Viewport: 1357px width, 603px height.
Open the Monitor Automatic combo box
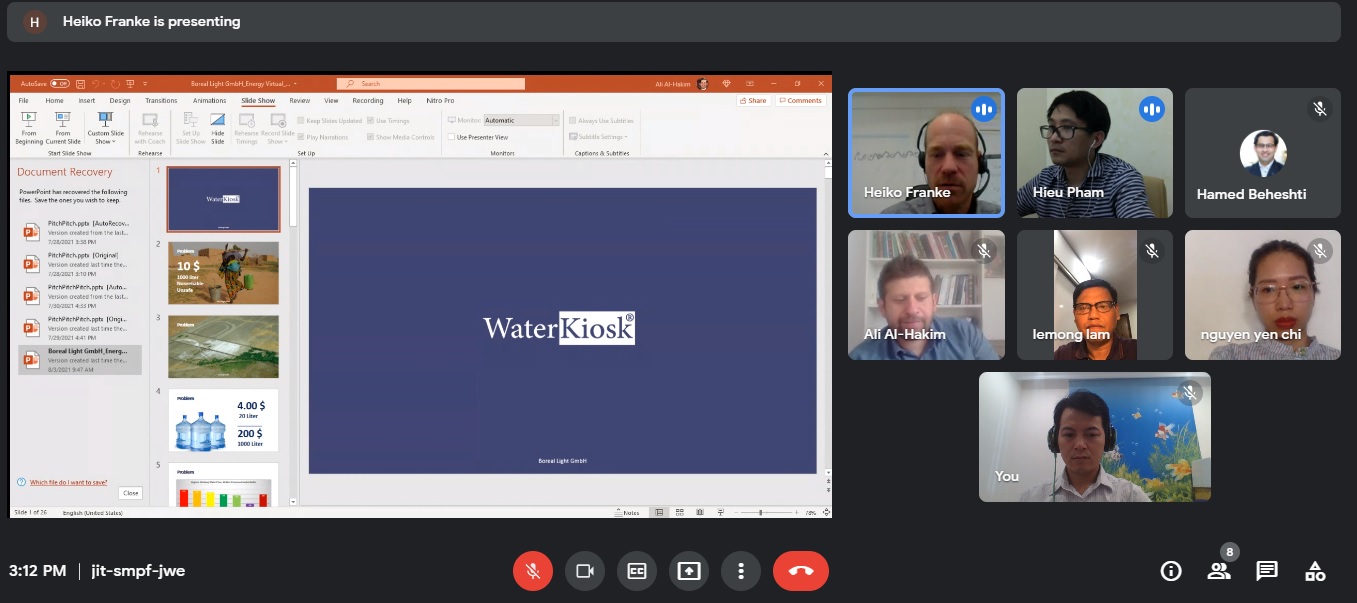(x=522, y=120)
